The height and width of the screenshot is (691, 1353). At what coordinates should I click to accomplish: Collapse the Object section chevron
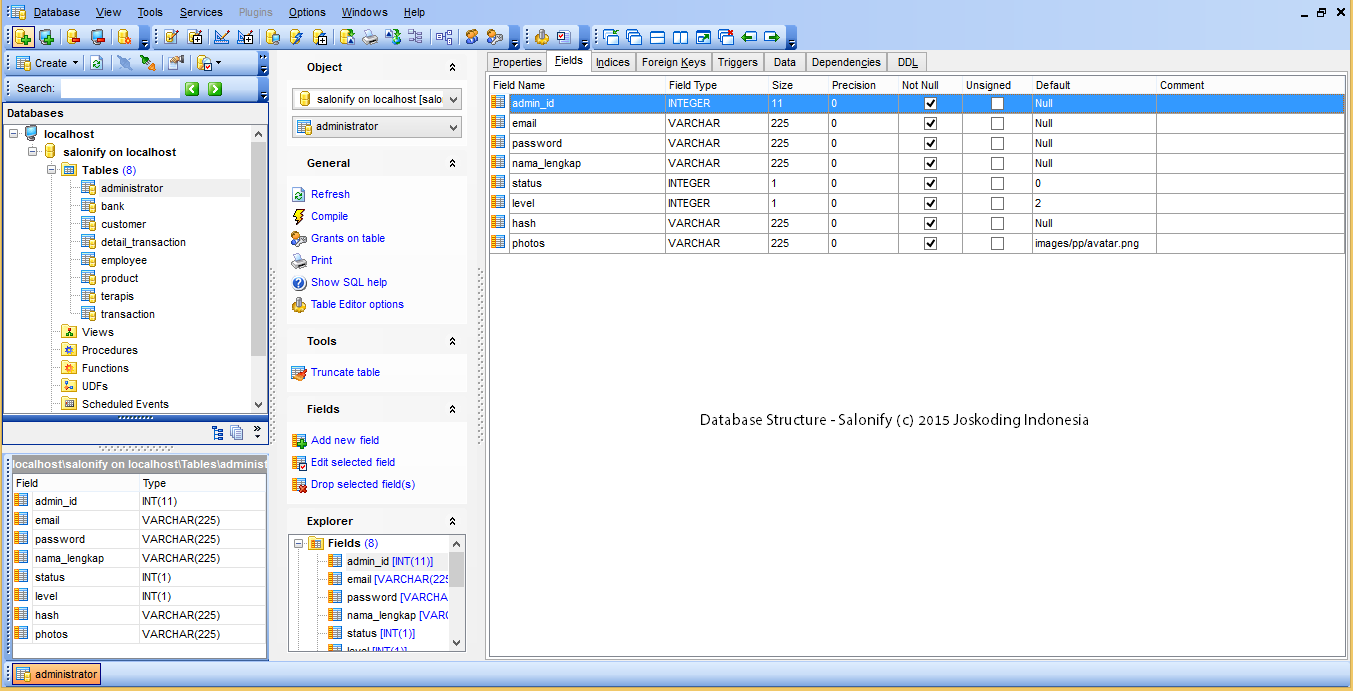tap(452, 67)
